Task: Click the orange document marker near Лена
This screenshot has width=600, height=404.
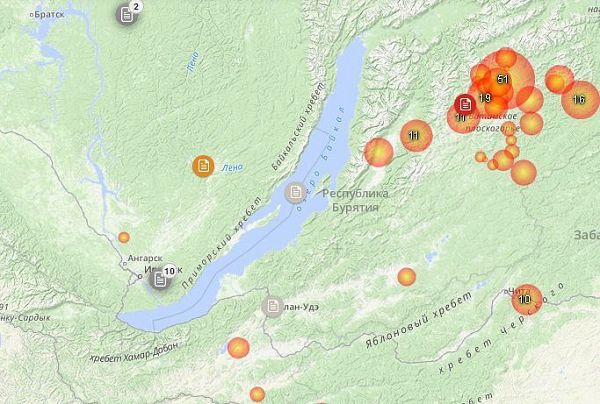Action: 203,166
